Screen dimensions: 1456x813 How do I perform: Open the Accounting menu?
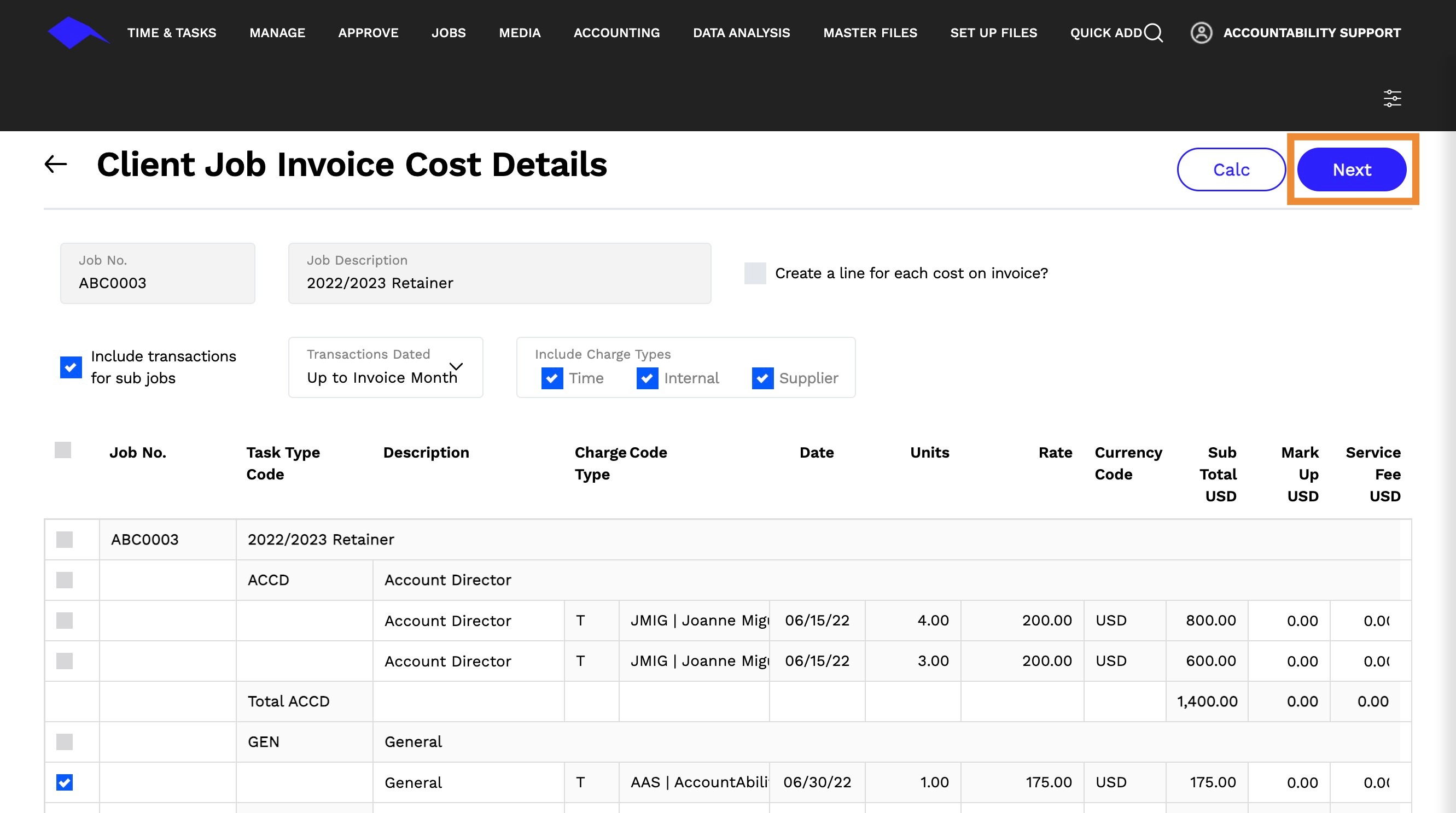tap(616, 33)
